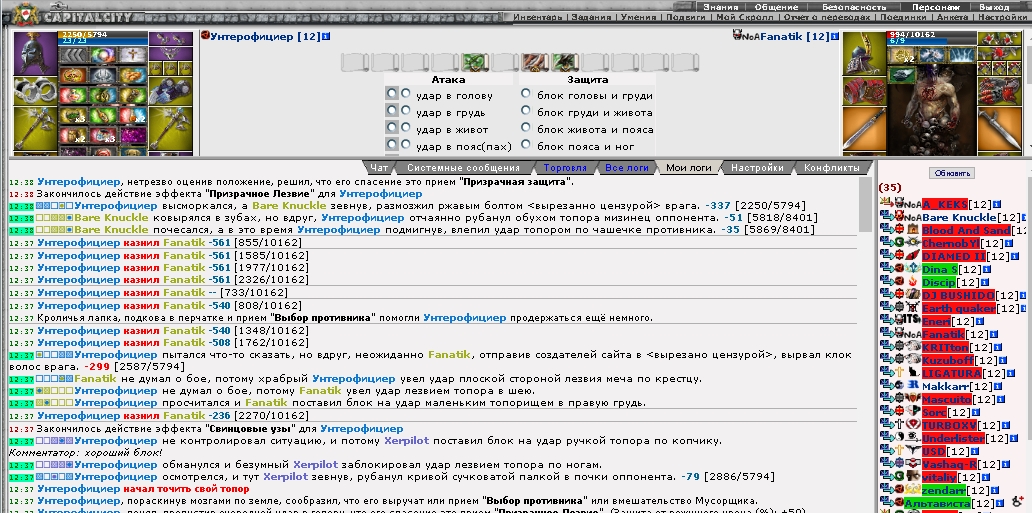The image size is (1032, 513).
Task: Click the Capital City crest logo
Action: click(24, 13)
